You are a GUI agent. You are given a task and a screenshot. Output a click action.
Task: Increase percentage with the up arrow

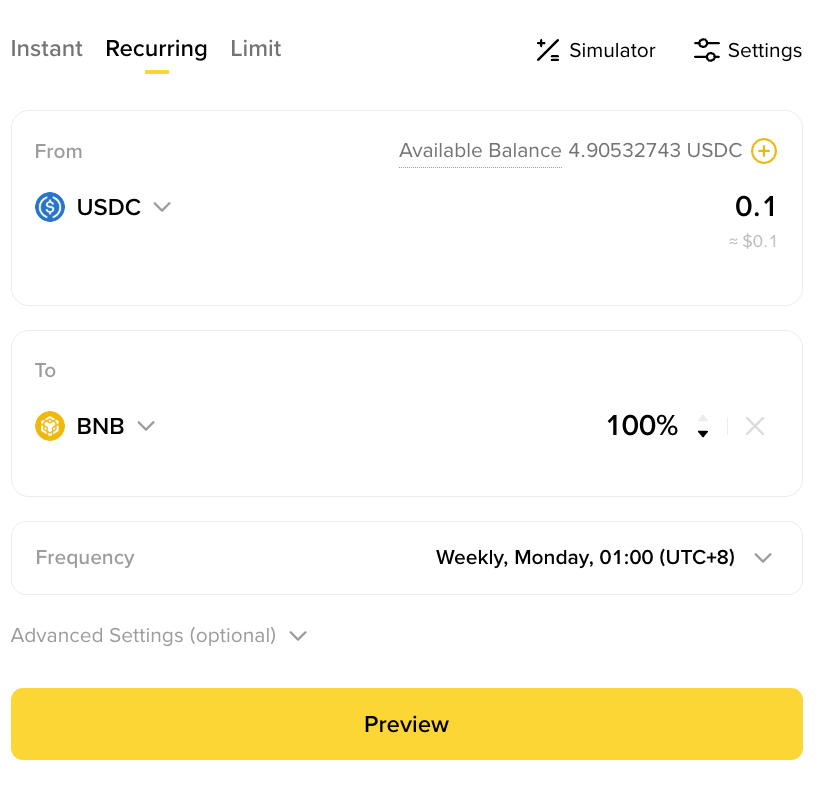[703, 418]
